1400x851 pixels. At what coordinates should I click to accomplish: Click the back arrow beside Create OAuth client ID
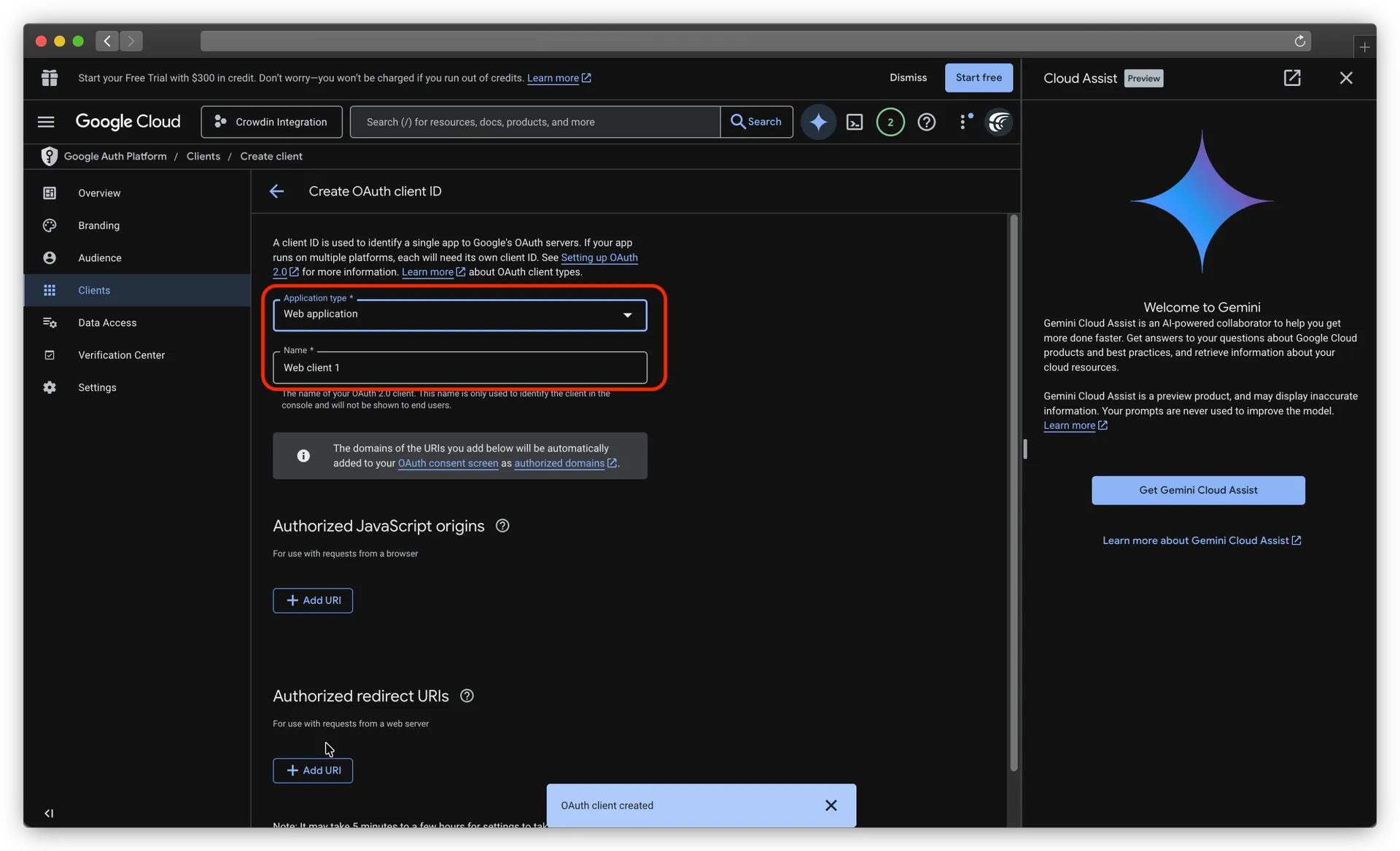point(276,191)
